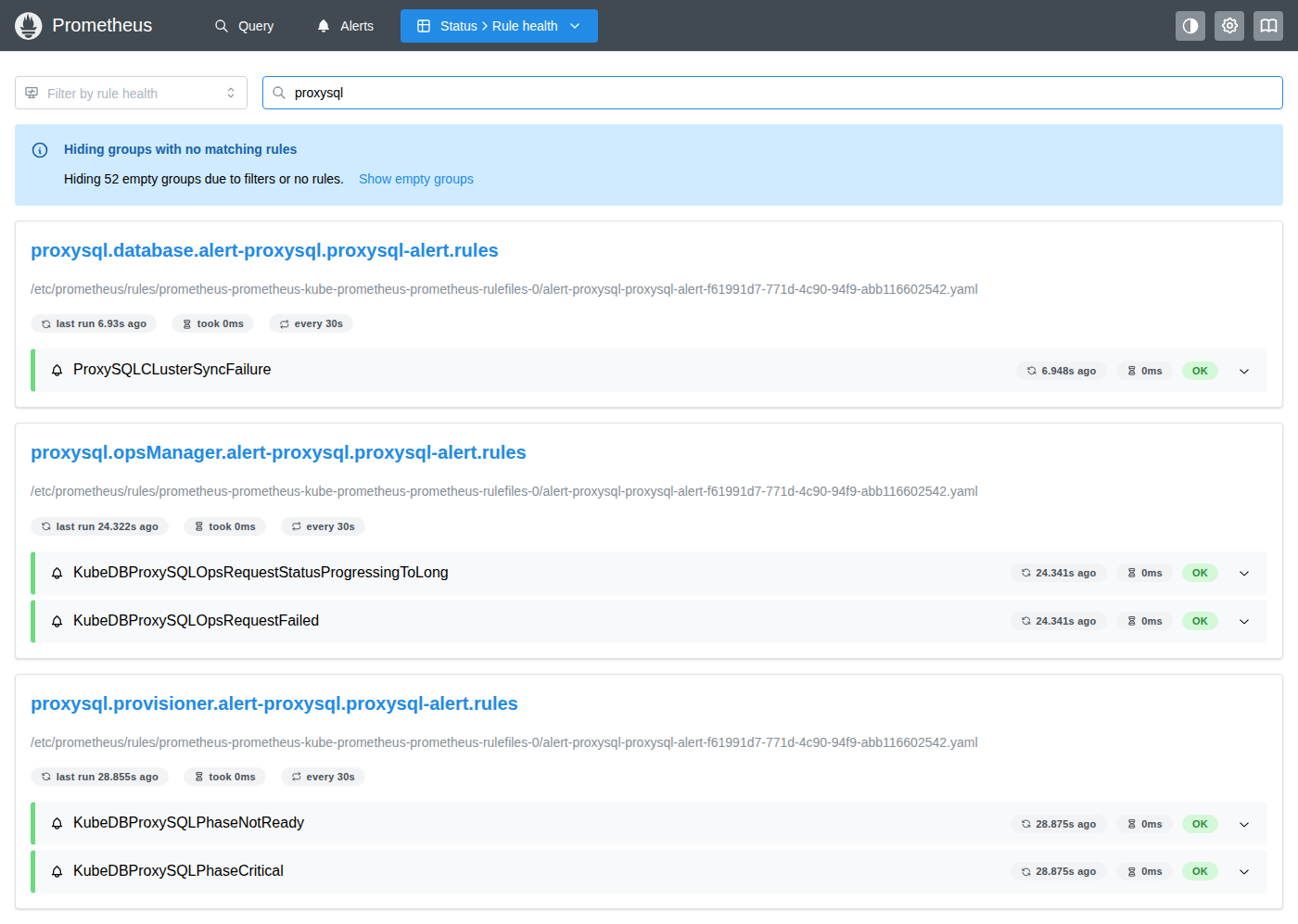This screenshot has height=924, width=1298.
Task: Click the OK badge for ProxySQLCLusterSyncFailure
Action: [x=1200, y=371]
